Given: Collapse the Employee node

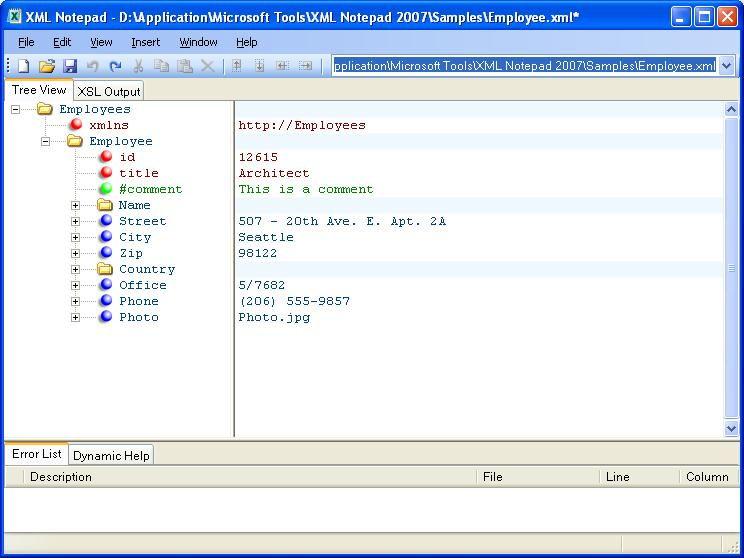Looking at the screenshot, I should [46, 141].
